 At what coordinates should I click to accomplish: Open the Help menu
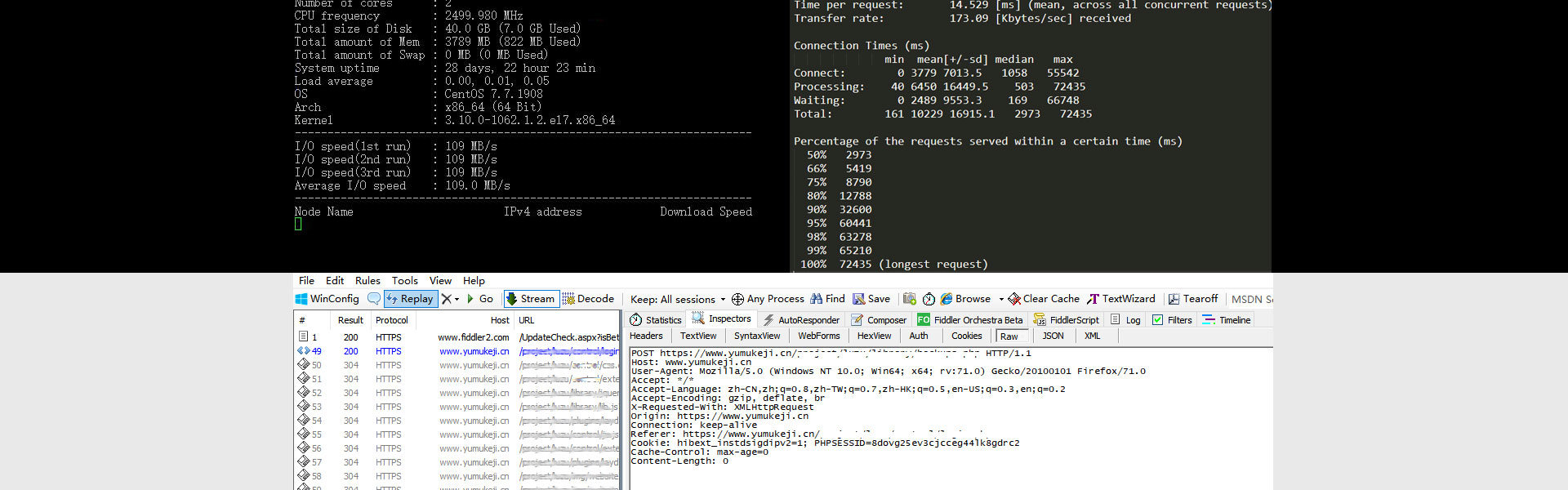474,280
